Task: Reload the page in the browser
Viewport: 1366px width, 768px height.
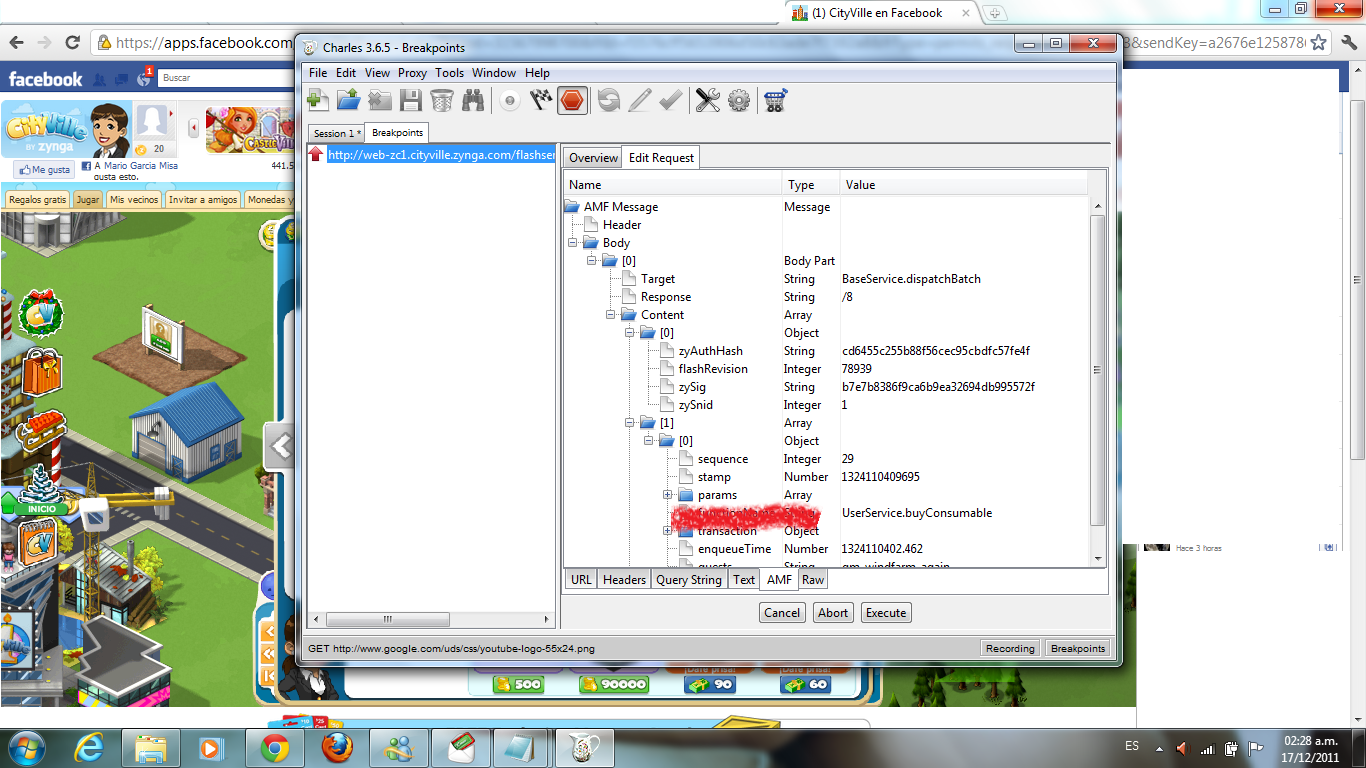Action: click(x=72, y=43)
